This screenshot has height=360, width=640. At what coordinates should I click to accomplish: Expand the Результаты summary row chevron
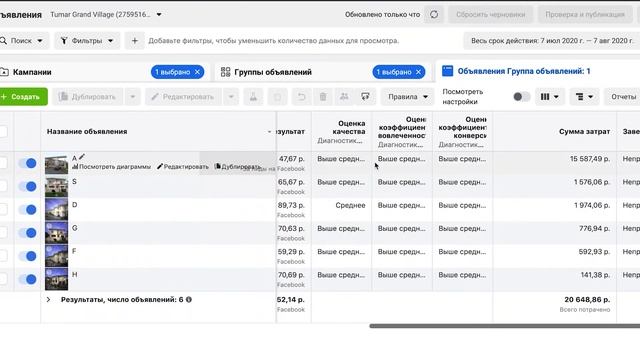pyautogui.click(x=48, y=300)
